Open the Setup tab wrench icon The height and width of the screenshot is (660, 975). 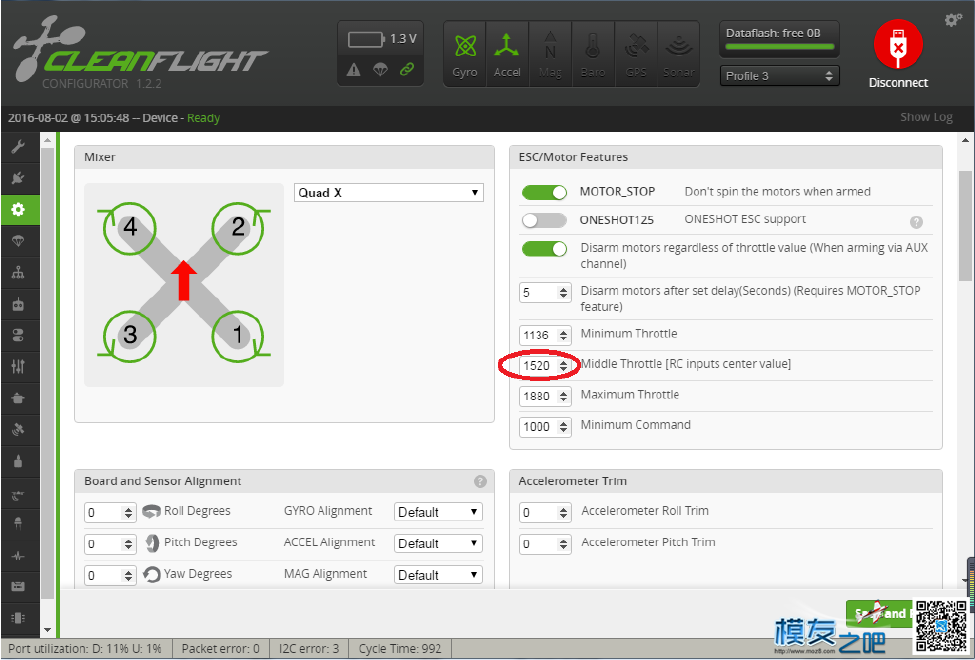pos(18,147)
